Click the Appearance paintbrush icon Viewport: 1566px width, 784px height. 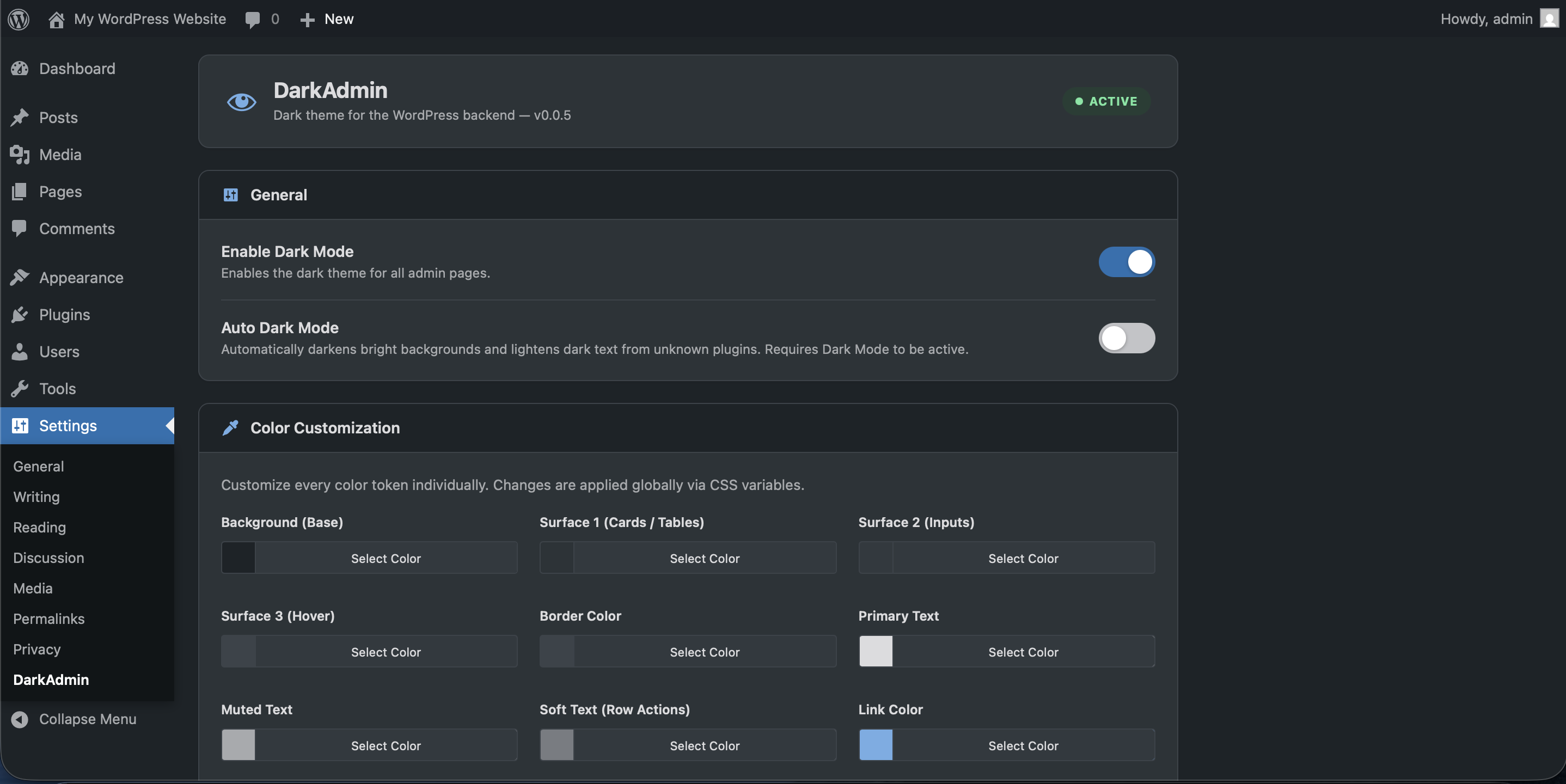pos(20,277)
